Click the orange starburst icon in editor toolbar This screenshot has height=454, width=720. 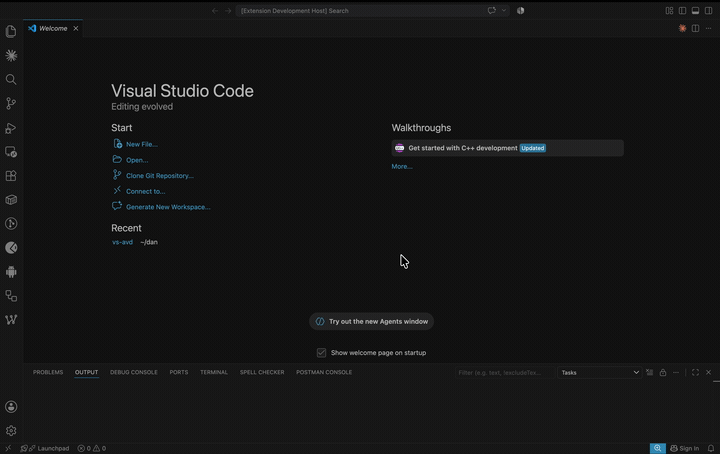coord(682,28)
